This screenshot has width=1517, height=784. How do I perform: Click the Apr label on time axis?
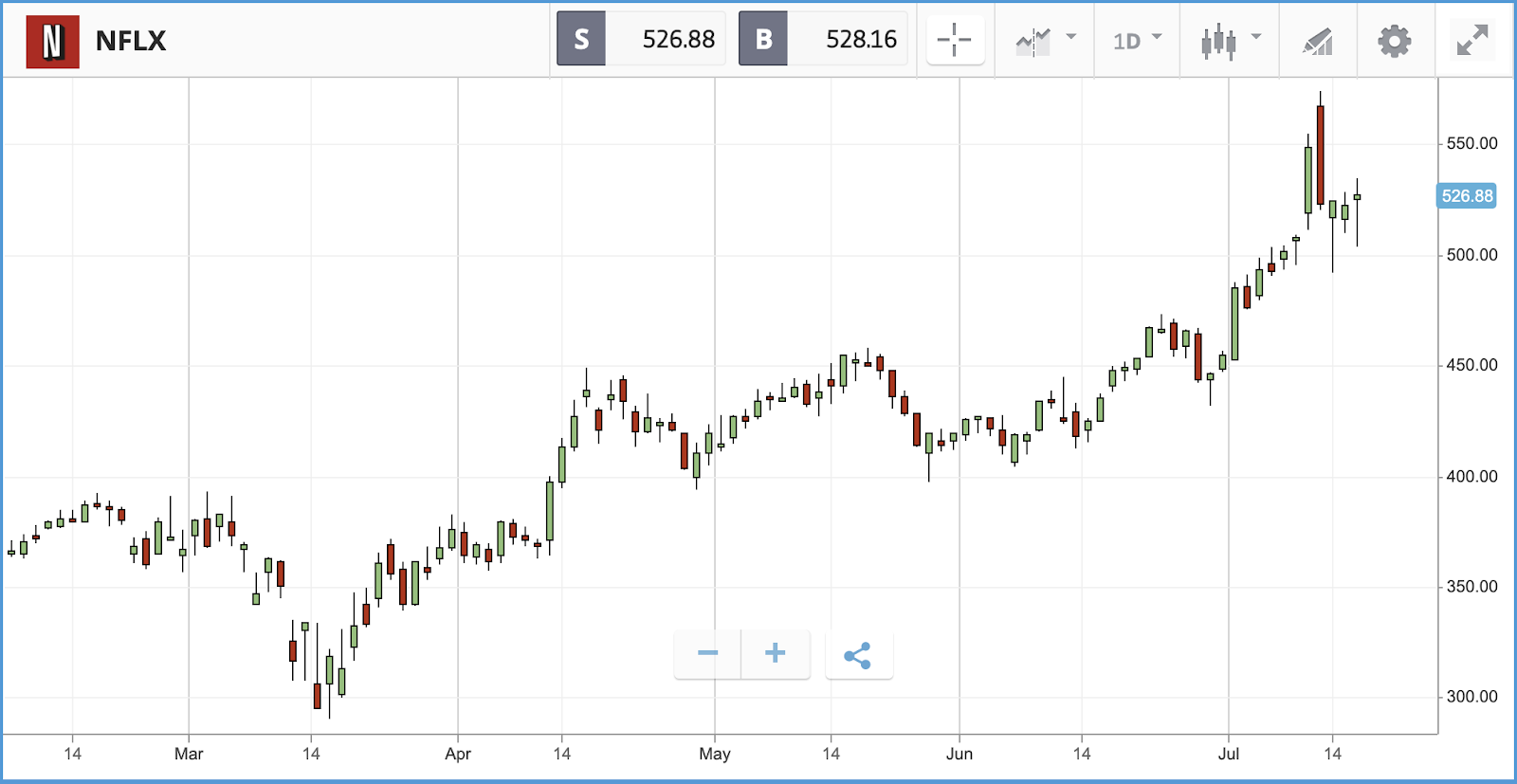(458, 754)
